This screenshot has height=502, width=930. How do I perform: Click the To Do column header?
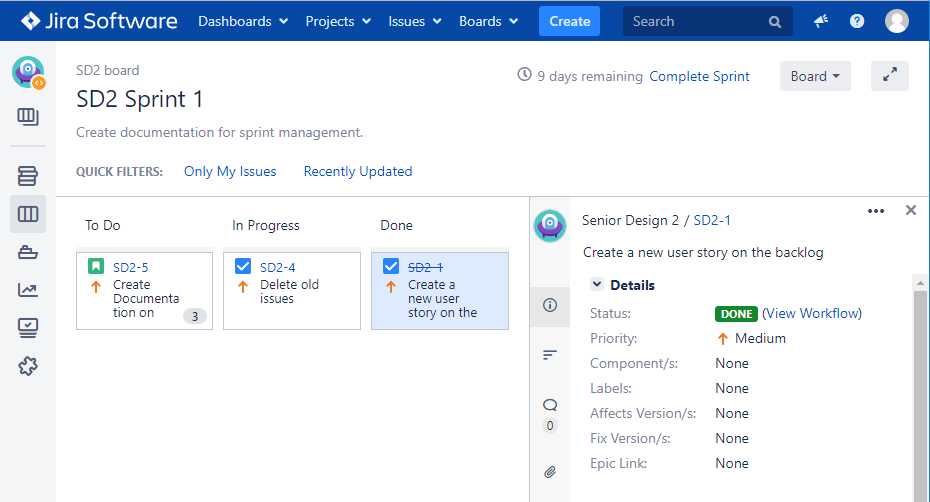coord(103,225)
